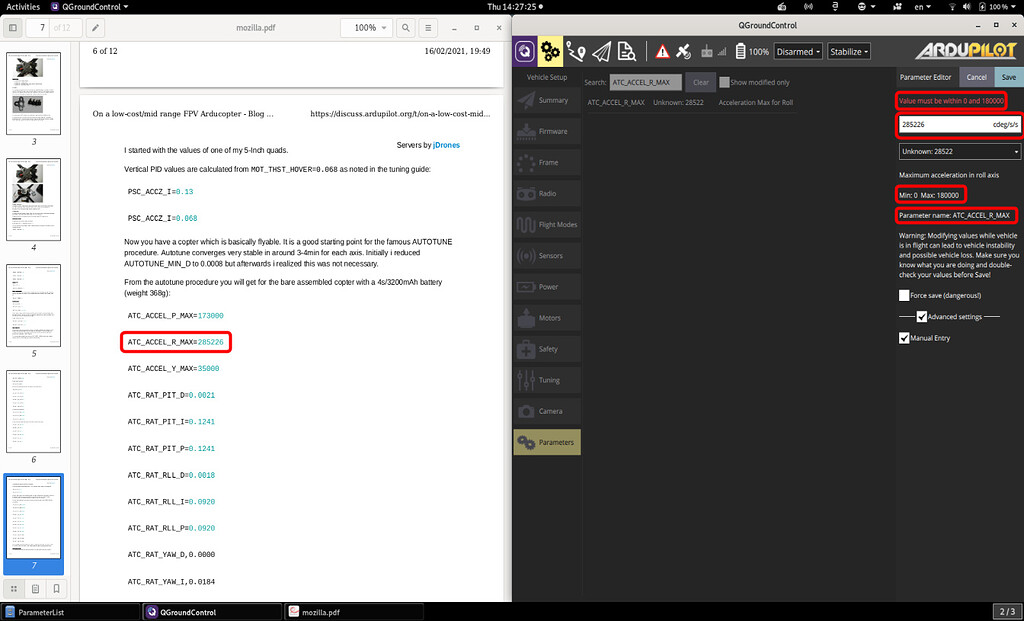This screenshot has height=621, width=1024.
Task: Open the Analyze tools document icon
Action: pos(628,51)
